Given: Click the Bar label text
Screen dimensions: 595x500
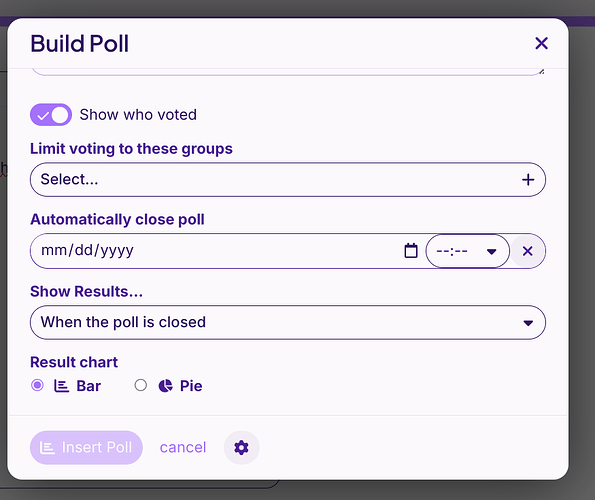Looking at the screenshot, I should pyautogui.click(x=88, y=386).
